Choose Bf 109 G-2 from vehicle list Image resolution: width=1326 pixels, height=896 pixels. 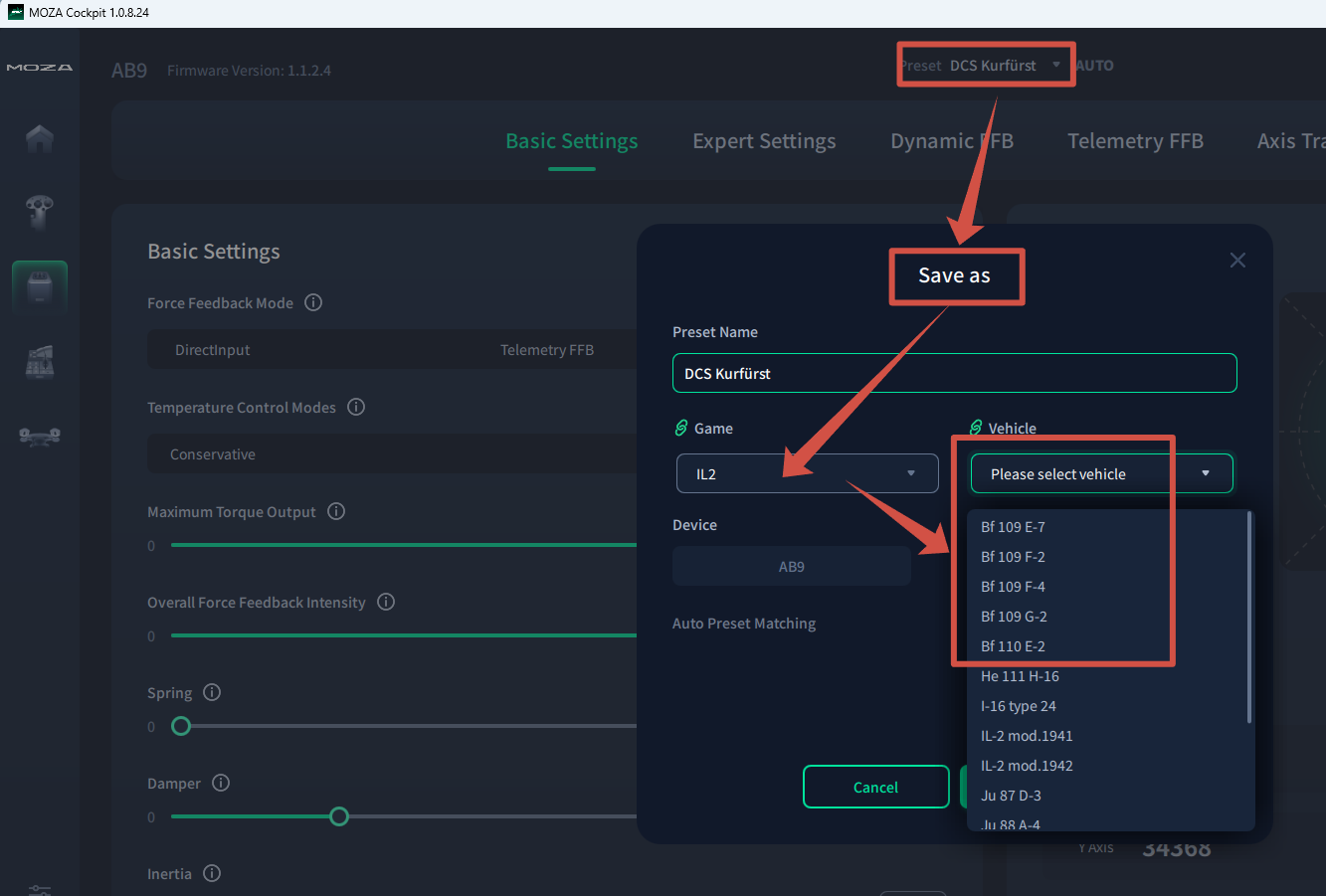point(1014,617)
